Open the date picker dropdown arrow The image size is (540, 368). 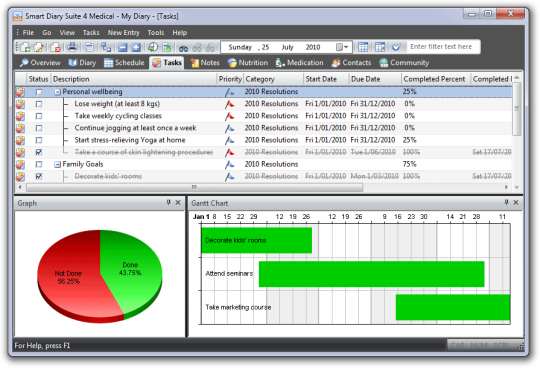pos(346,47)
